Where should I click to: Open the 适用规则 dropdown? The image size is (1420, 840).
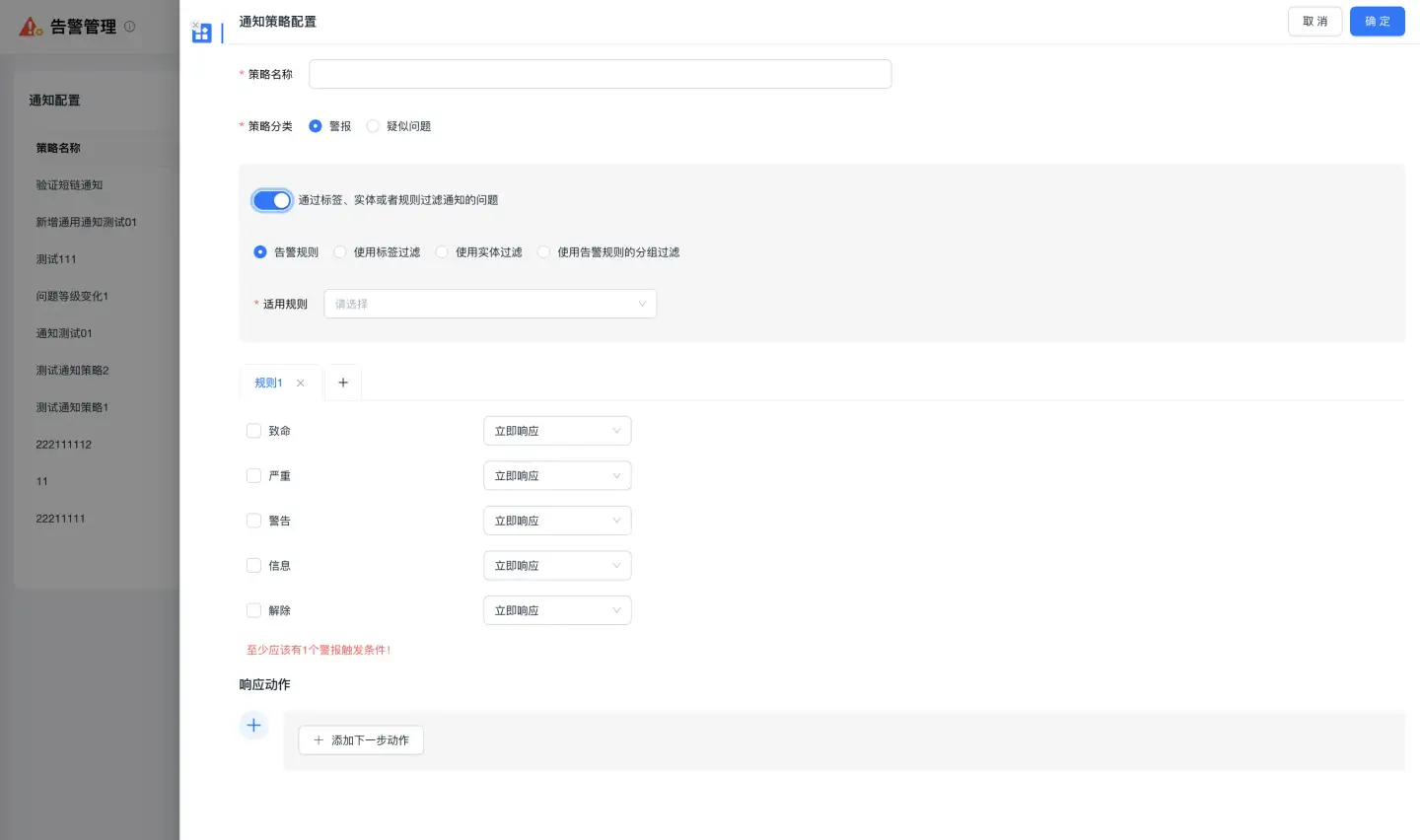click(490, 304)
